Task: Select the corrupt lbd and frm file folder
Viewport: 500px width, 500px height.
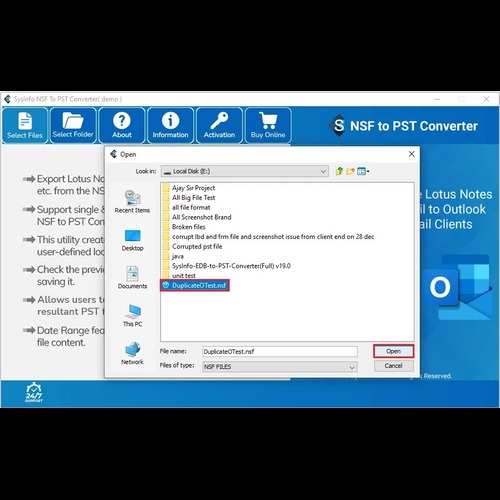Action: click(268, 237)
